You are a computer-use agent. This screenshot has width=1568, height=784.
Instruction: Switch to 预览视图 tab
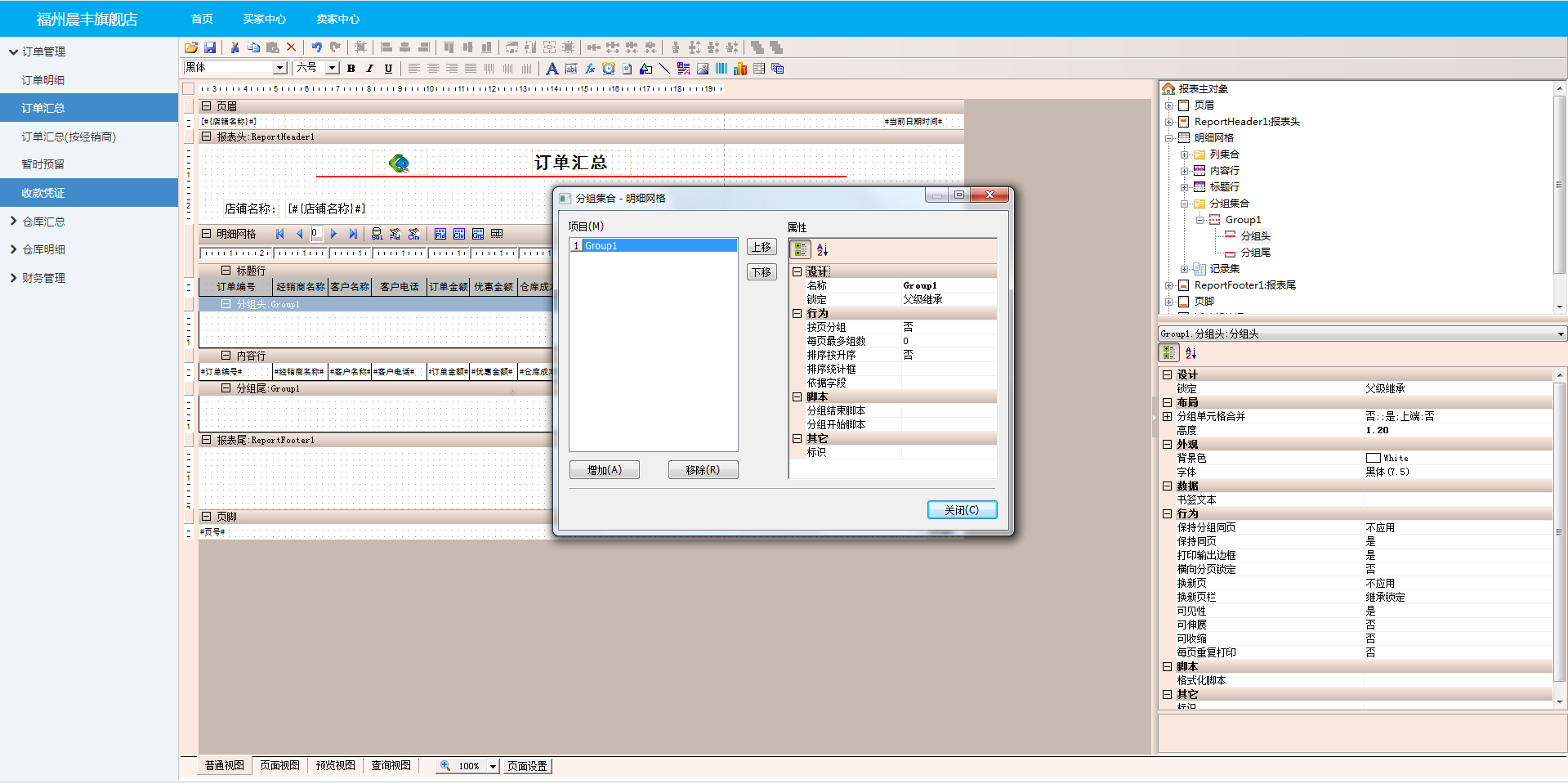(x=335, y=765)
